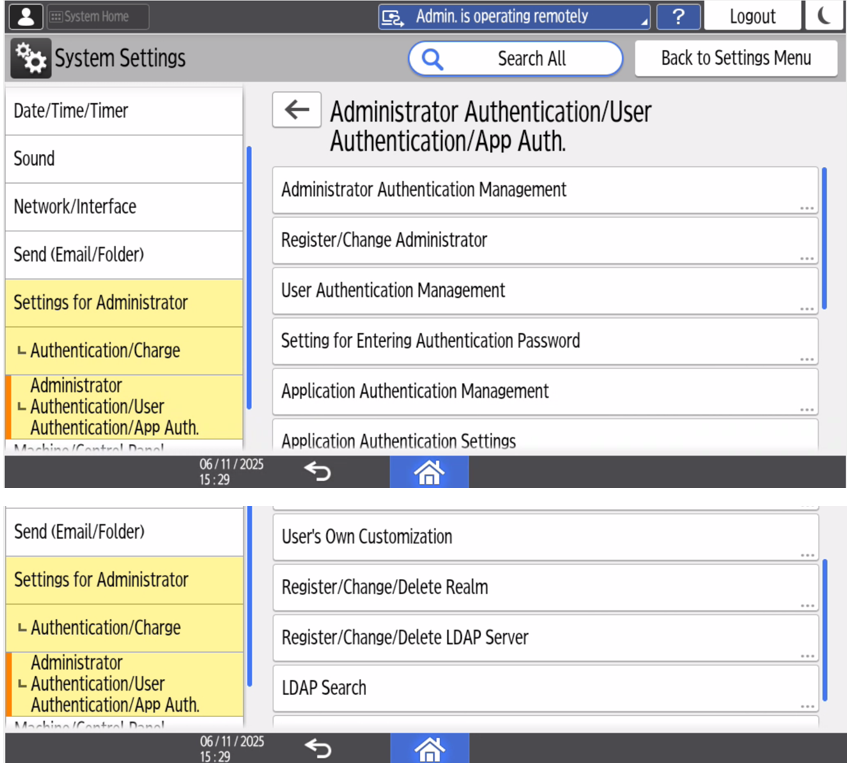Select Register/Change Administrator

click(545, 240)
